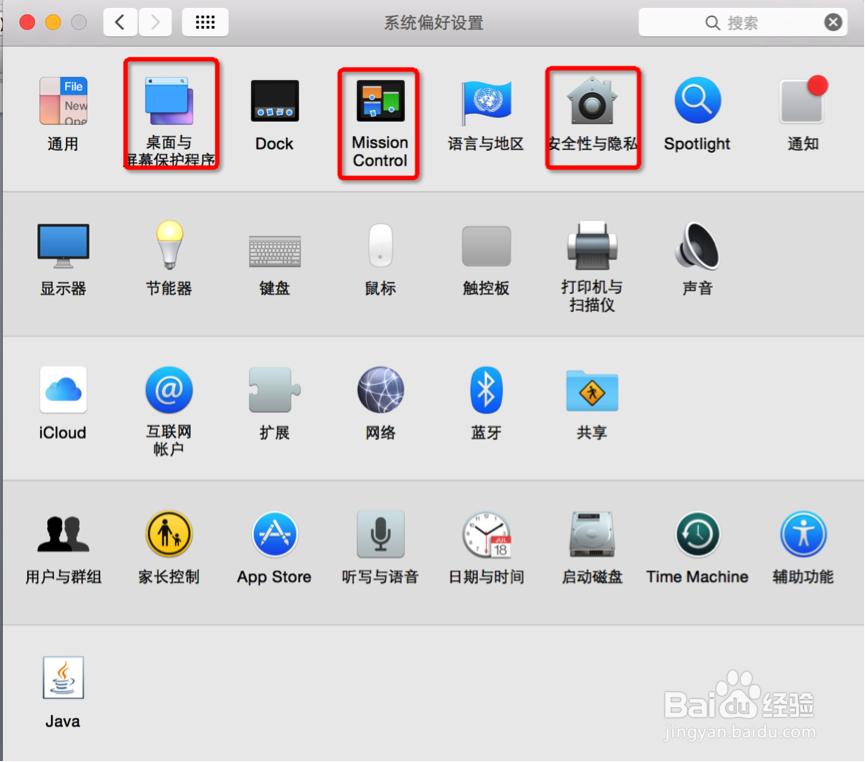Open 声音 speaker icon
The image size is (865, 762).
(697, 246)
